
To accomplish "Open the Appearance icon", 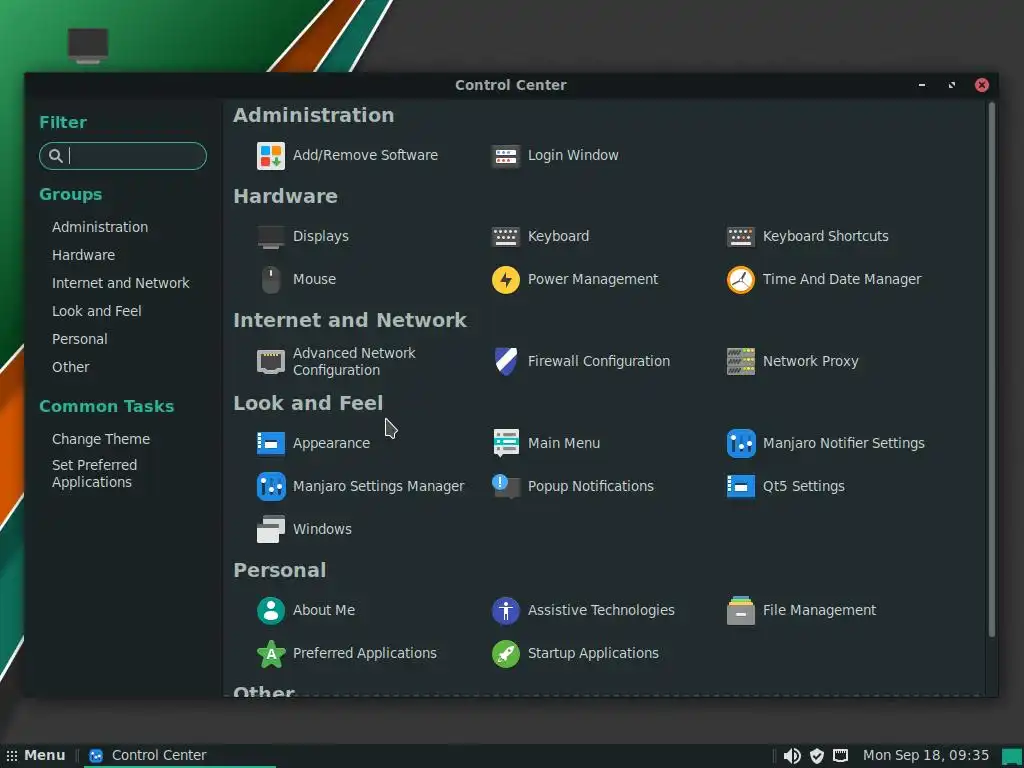I will point(270,443).
